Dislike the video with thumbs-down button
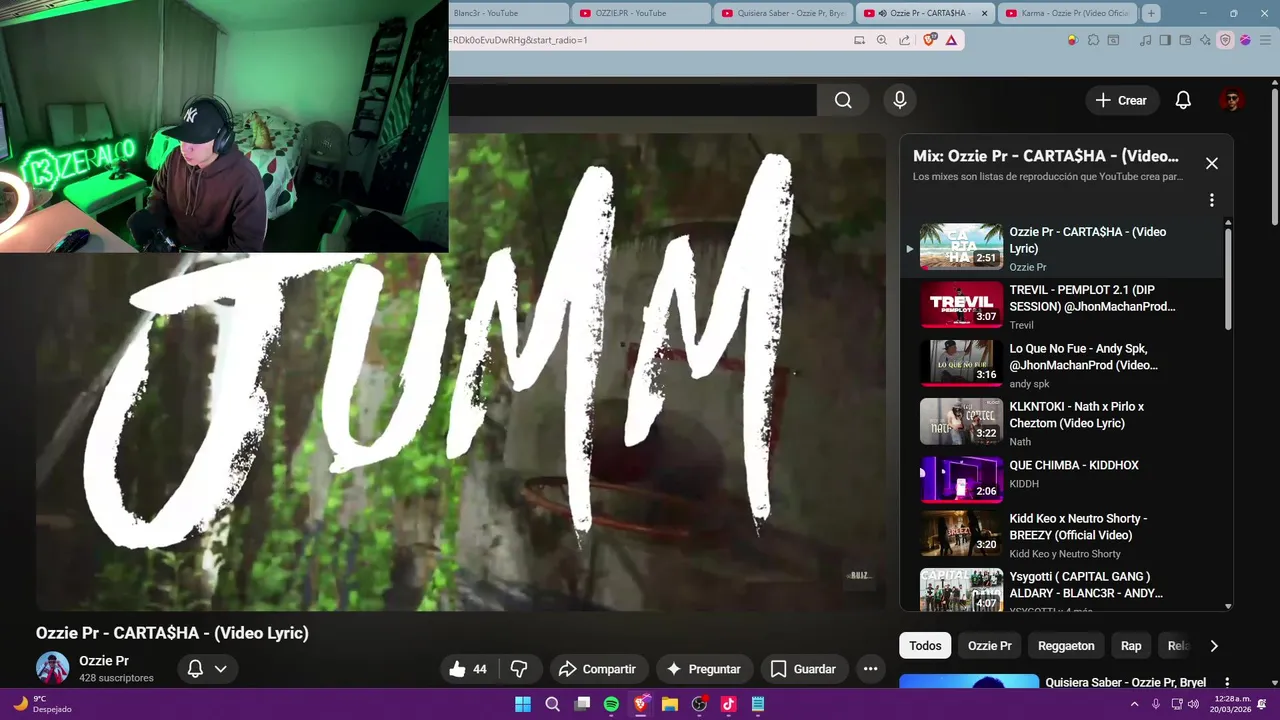Screen dimensions: 1280x720 [x=519, y=669]
